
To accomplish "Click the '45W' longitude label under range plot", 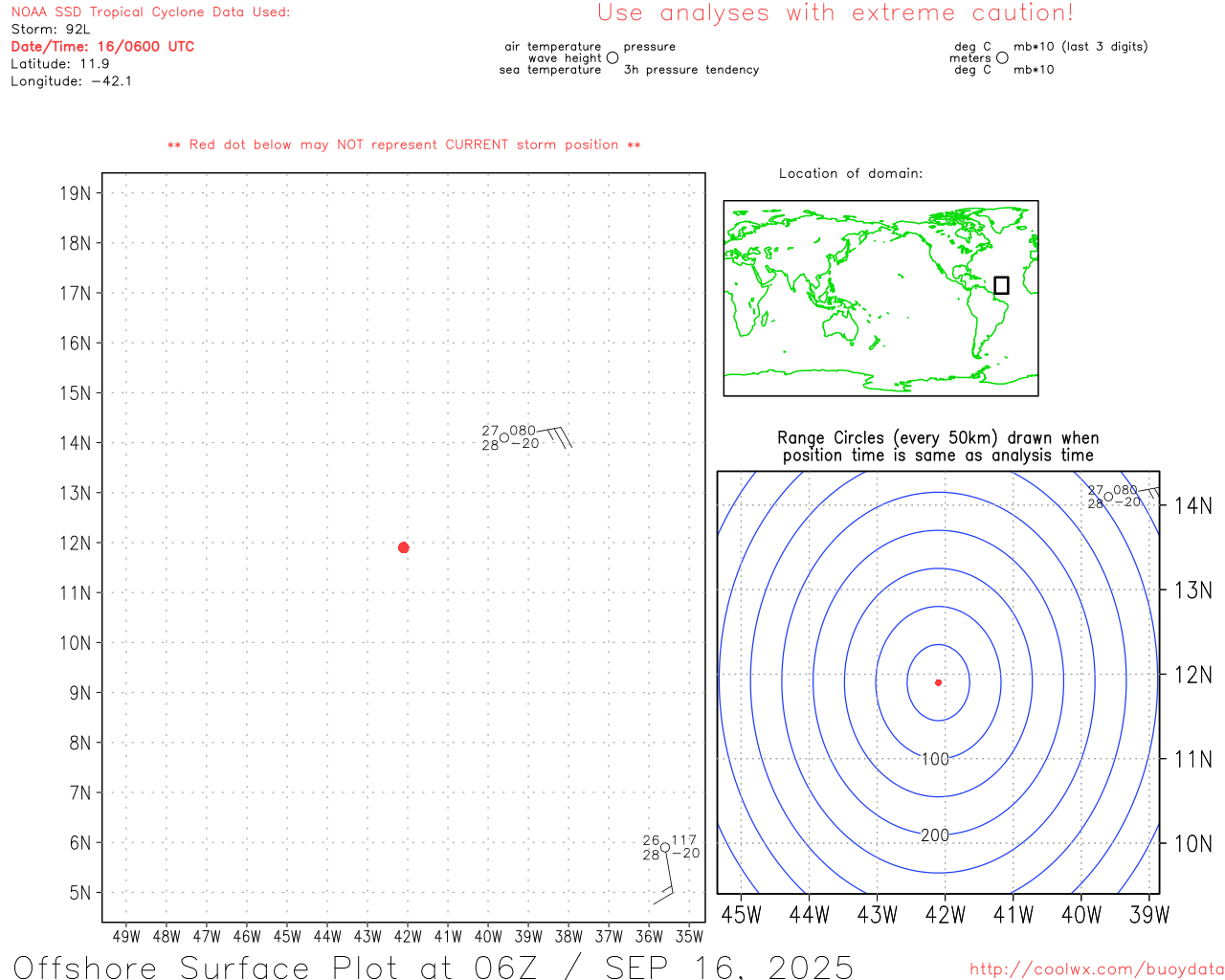I will point(742,915).
